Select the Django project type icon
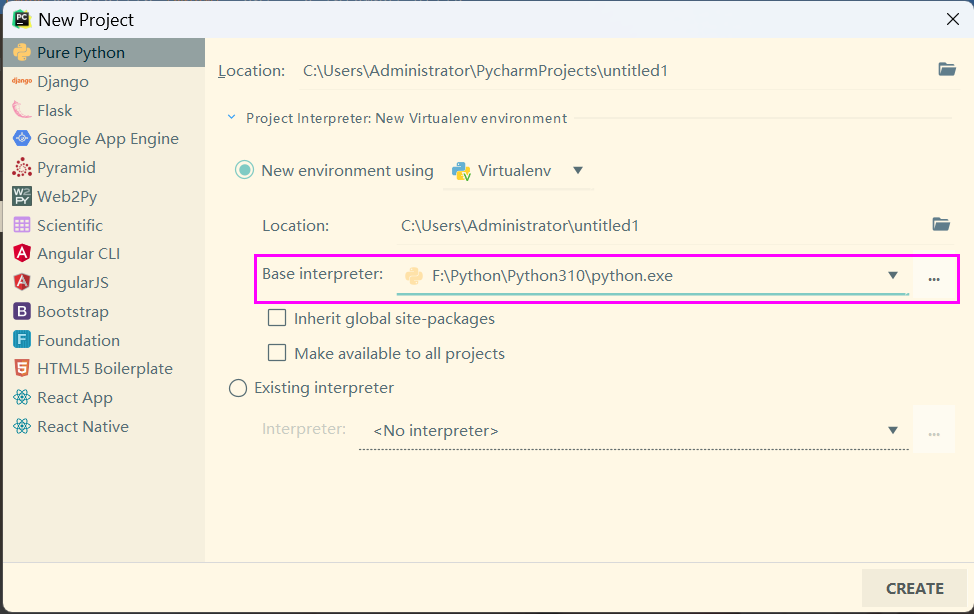The width and height of the screenshot is (974, 614). (22, 81)
